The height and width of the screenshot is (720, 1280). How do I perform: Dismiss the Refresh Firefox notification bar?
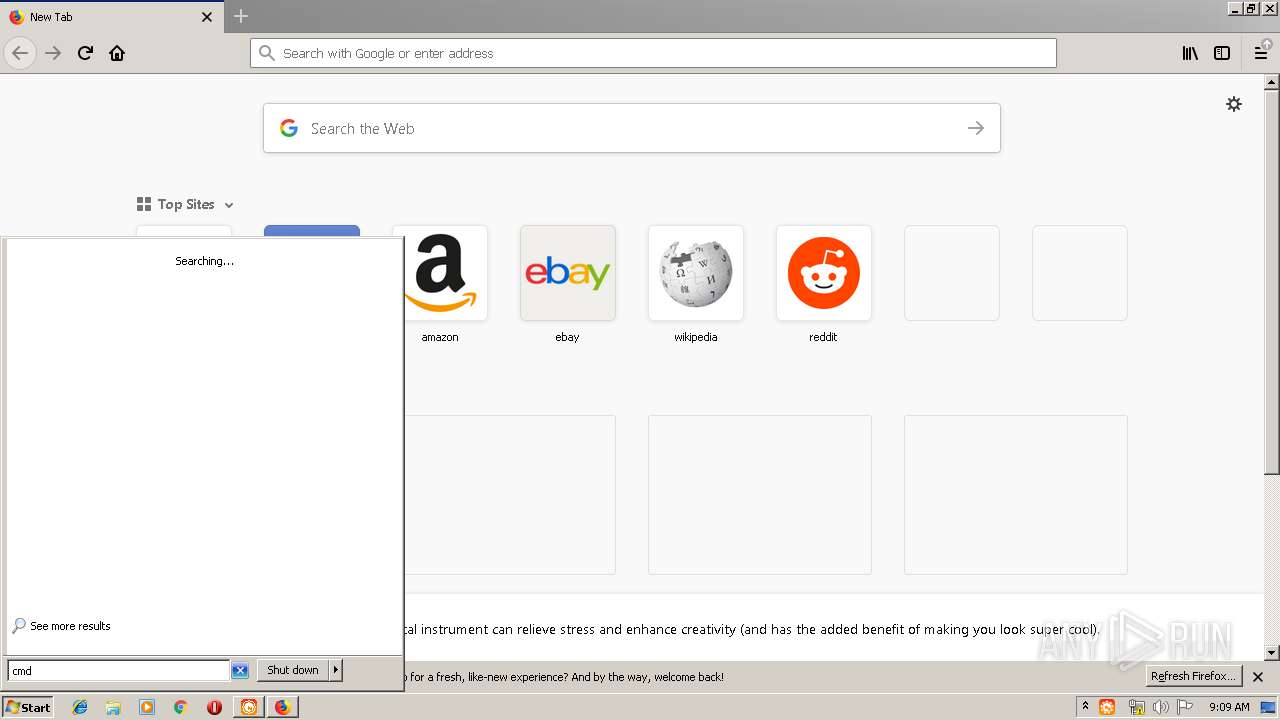[1258, 677]
